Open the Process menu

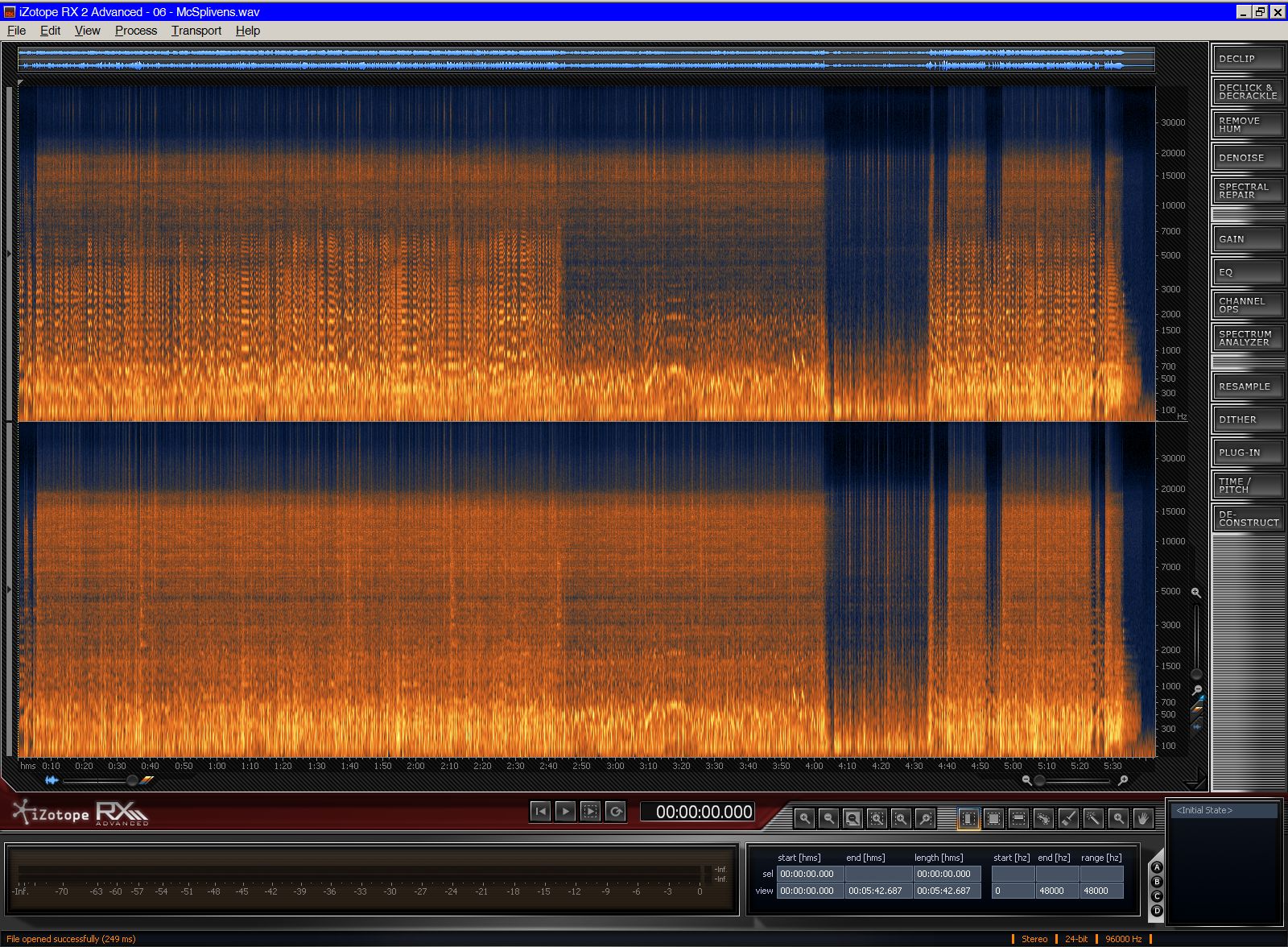click(135, 31)
